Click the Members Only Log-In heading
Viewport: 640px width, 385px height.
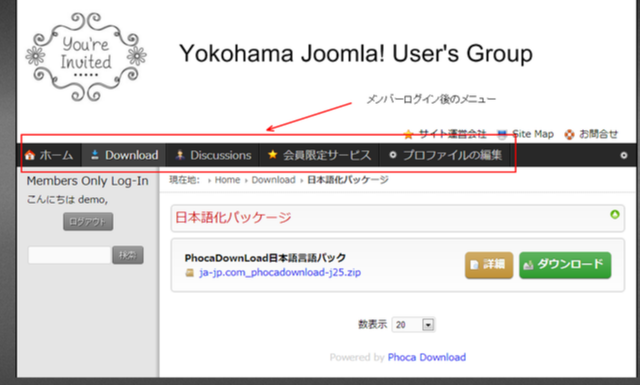coord(87,181)
